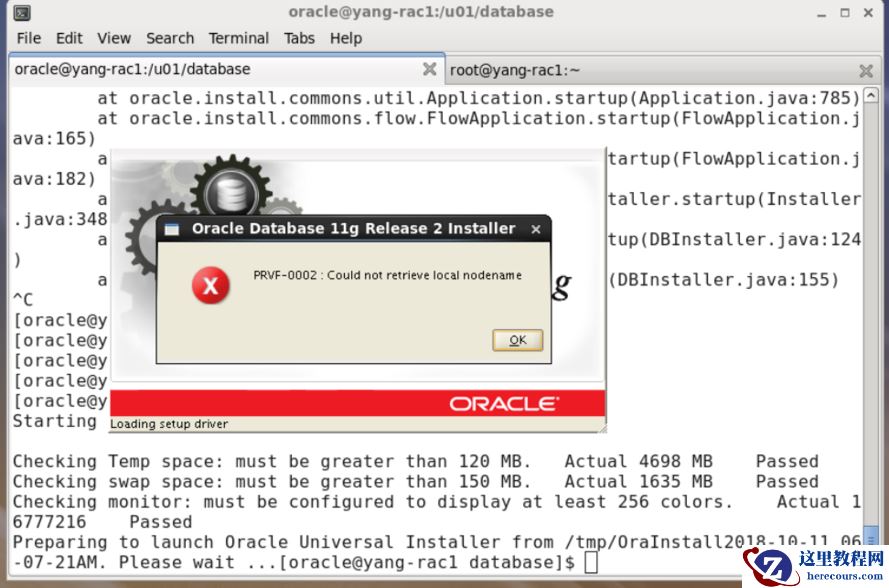Close the Oracle Database 11g Installer dialog

click(536, 229)
